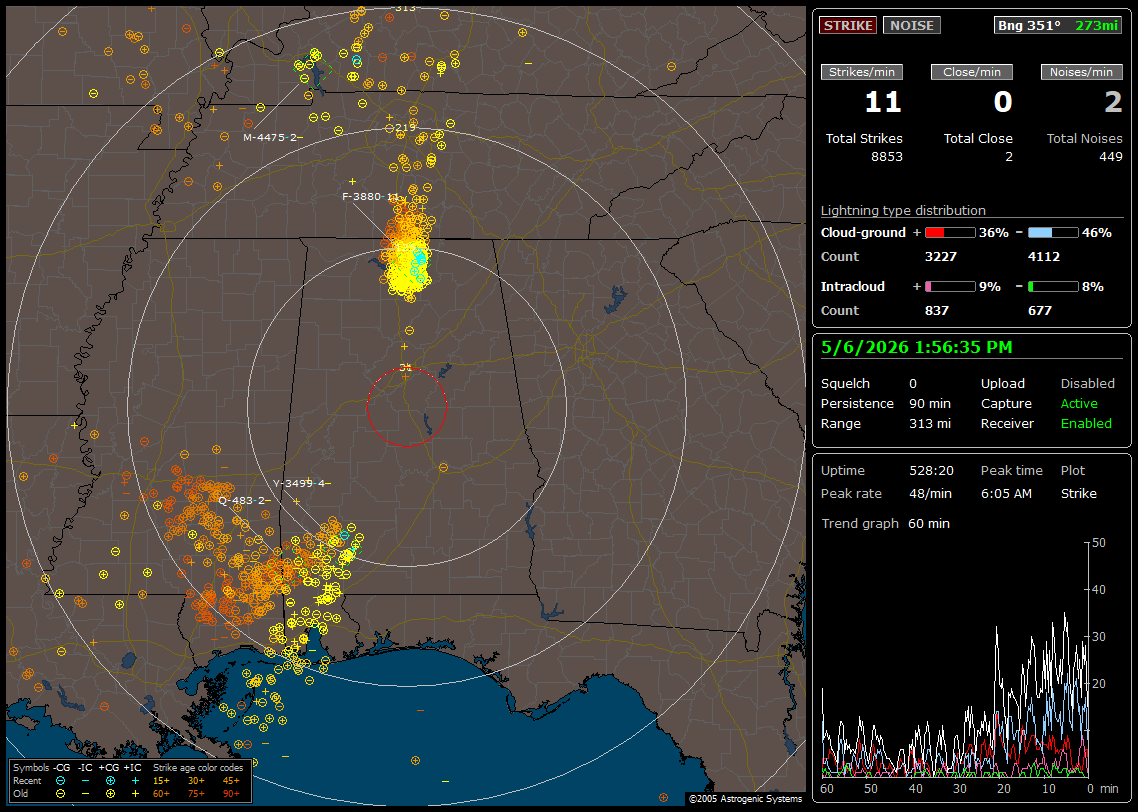
Task: Click the 219 range ring label
Action: tap(405, 127)
